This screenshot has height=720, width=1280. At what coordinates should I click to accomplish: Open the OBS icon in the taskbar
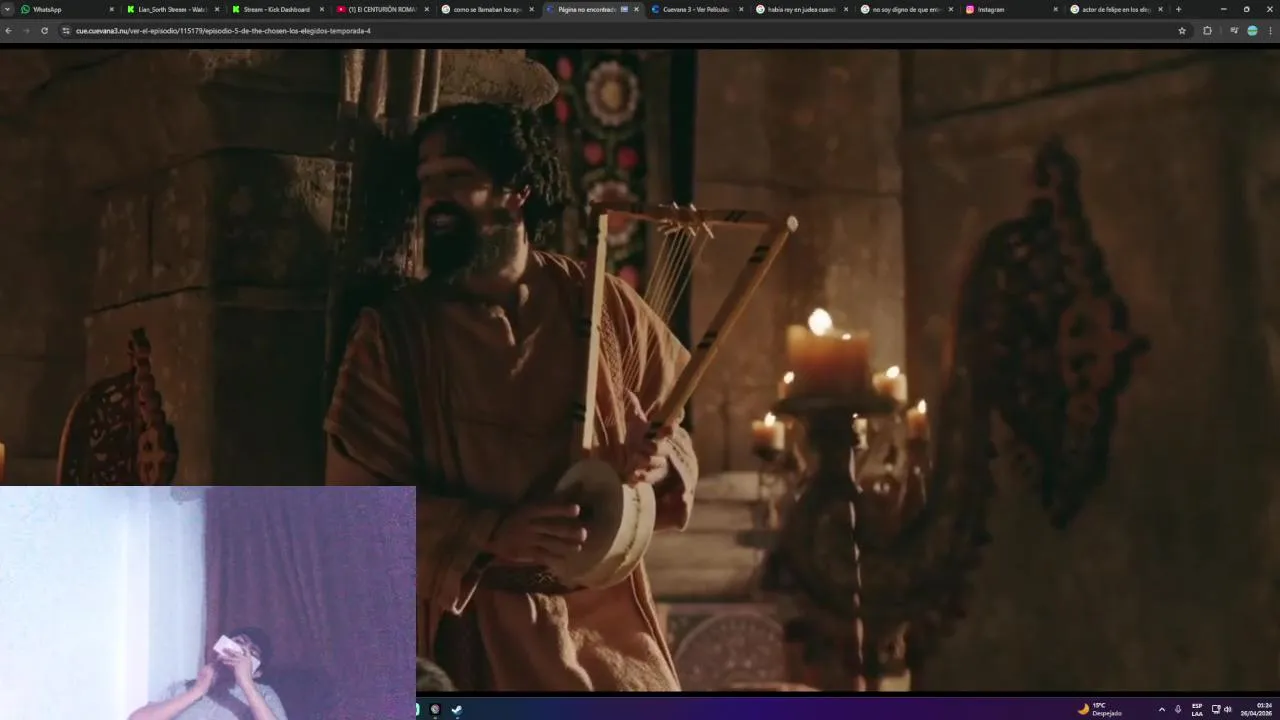coord(435,709)
